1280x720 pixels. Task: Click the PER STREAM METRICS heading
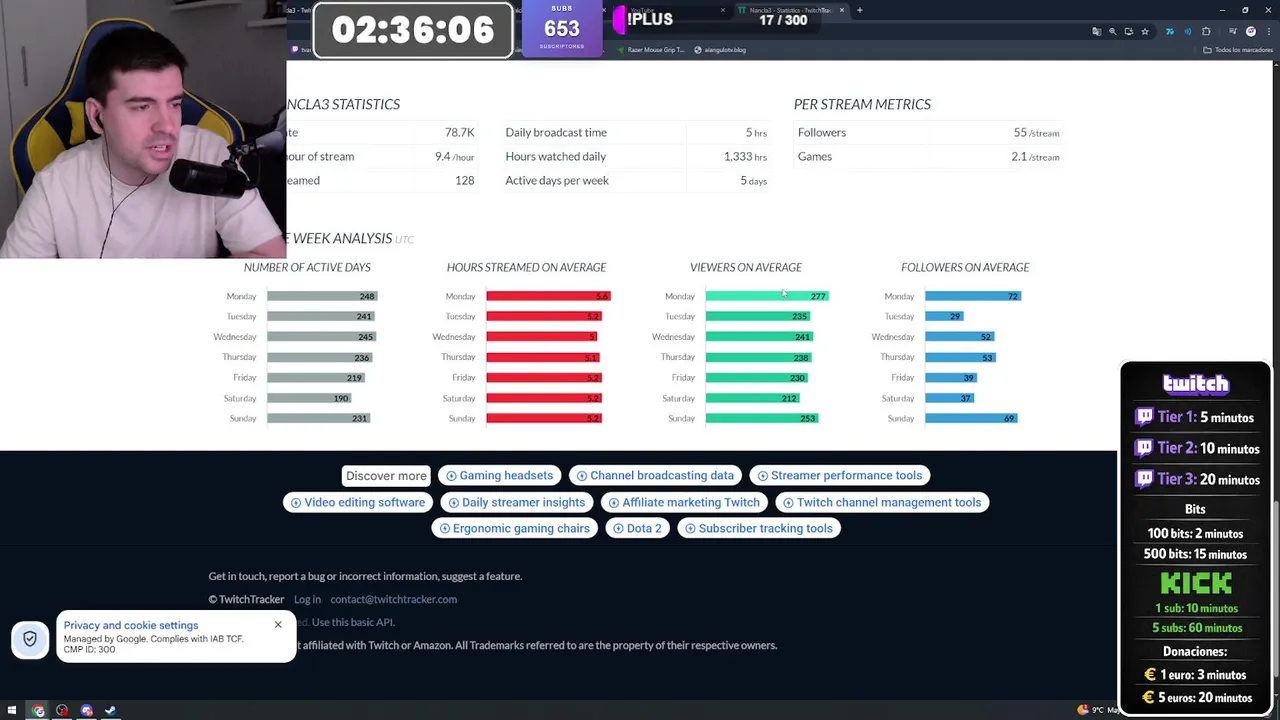pyautogui.click(x=862, y=104)
